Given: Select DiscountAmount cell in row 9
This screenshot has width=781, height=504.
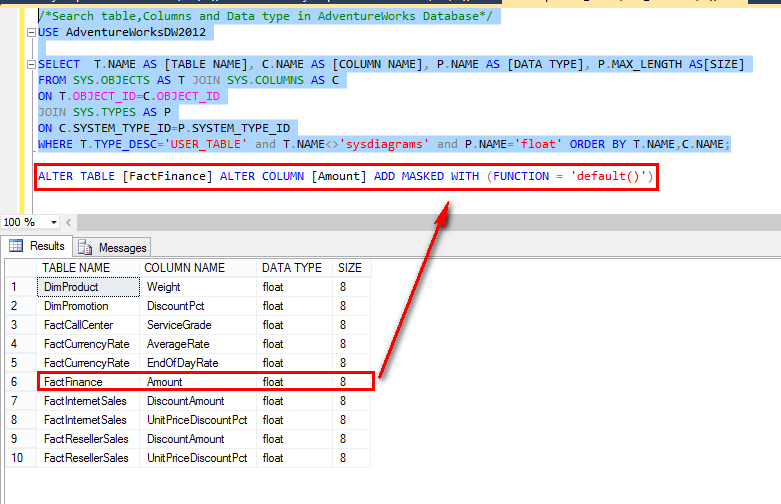Looking at the screenshot, I should coord(198,439).
